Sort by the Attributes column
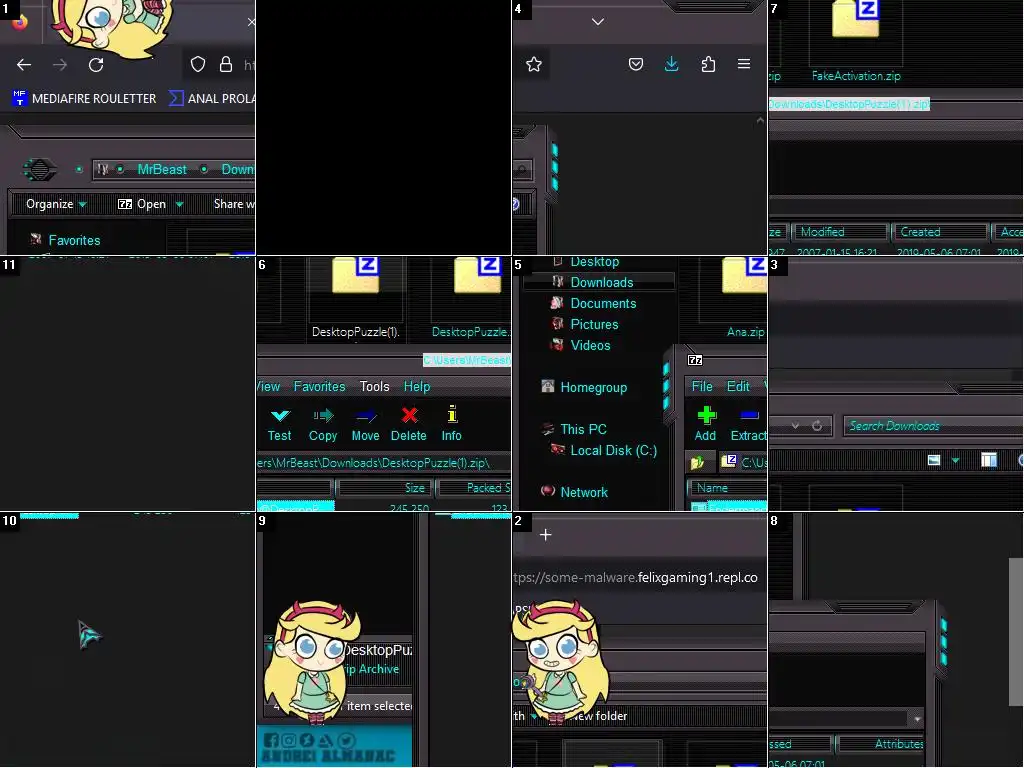This screenshot has width=1024, height=768. click(x=882, y=743)
